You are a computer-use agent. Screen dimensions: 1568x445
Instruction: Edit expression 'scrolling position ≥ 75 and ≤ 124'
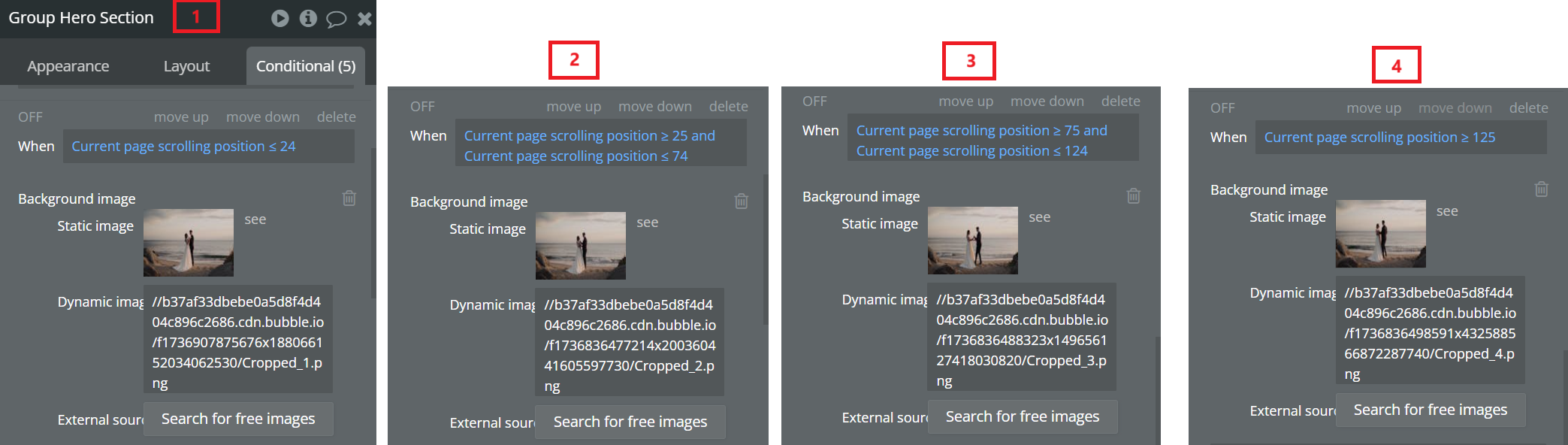pos(993,141)
